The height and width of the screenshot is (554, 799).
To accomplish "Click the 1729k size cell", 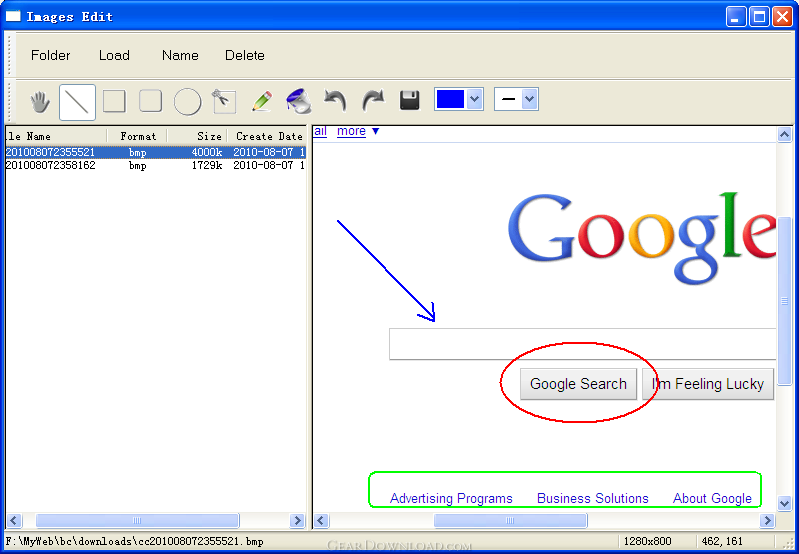I will pyautogui.click(x=207, y=165).
